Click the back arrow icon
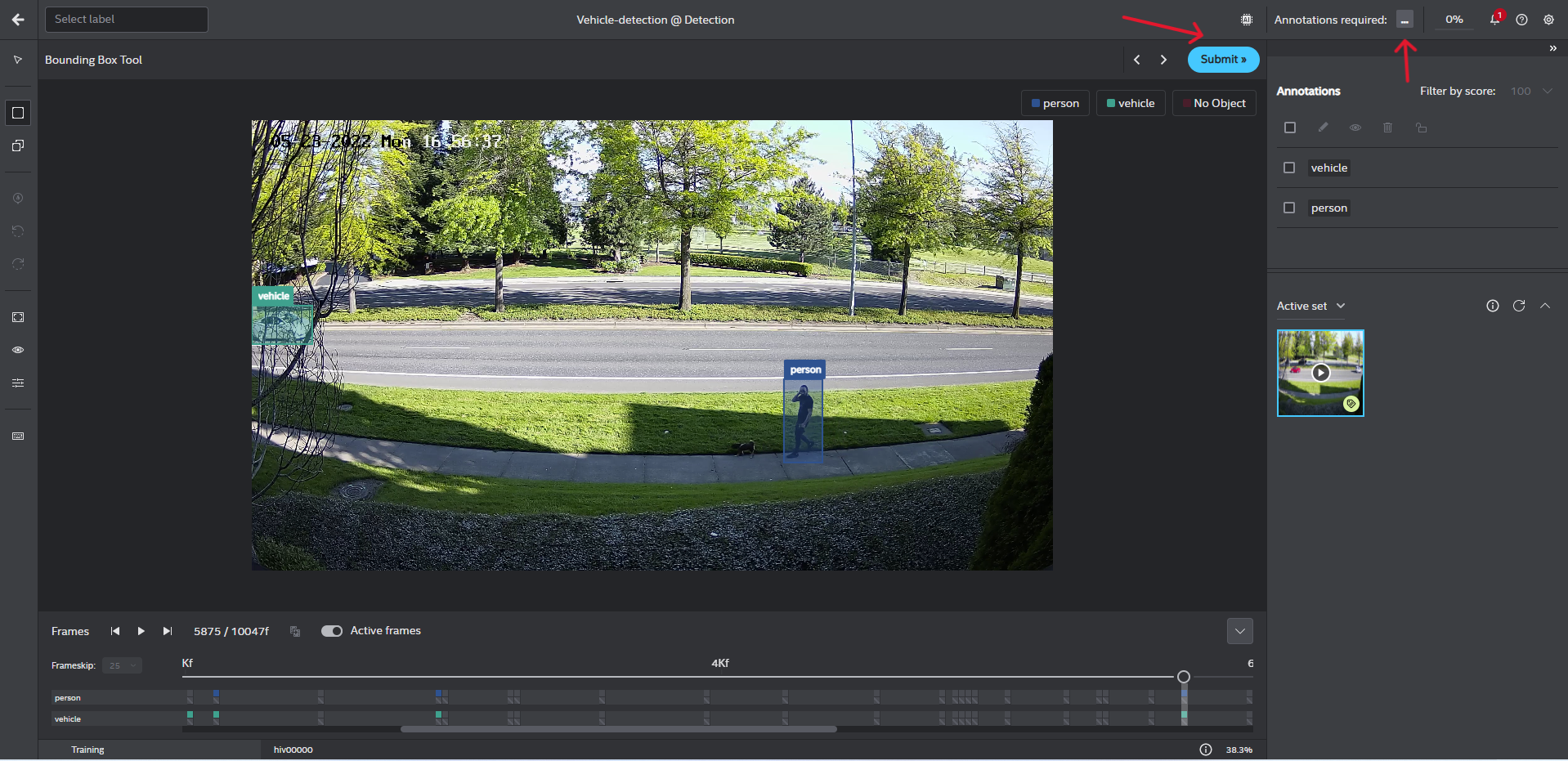This screenshot has height=761, width=1568. pos(18,20)
